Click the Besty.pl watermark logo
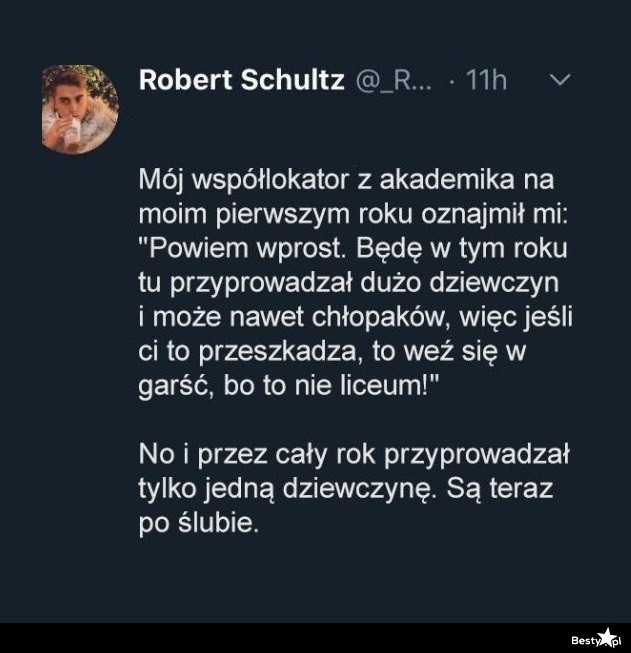 tap(595, 639)
